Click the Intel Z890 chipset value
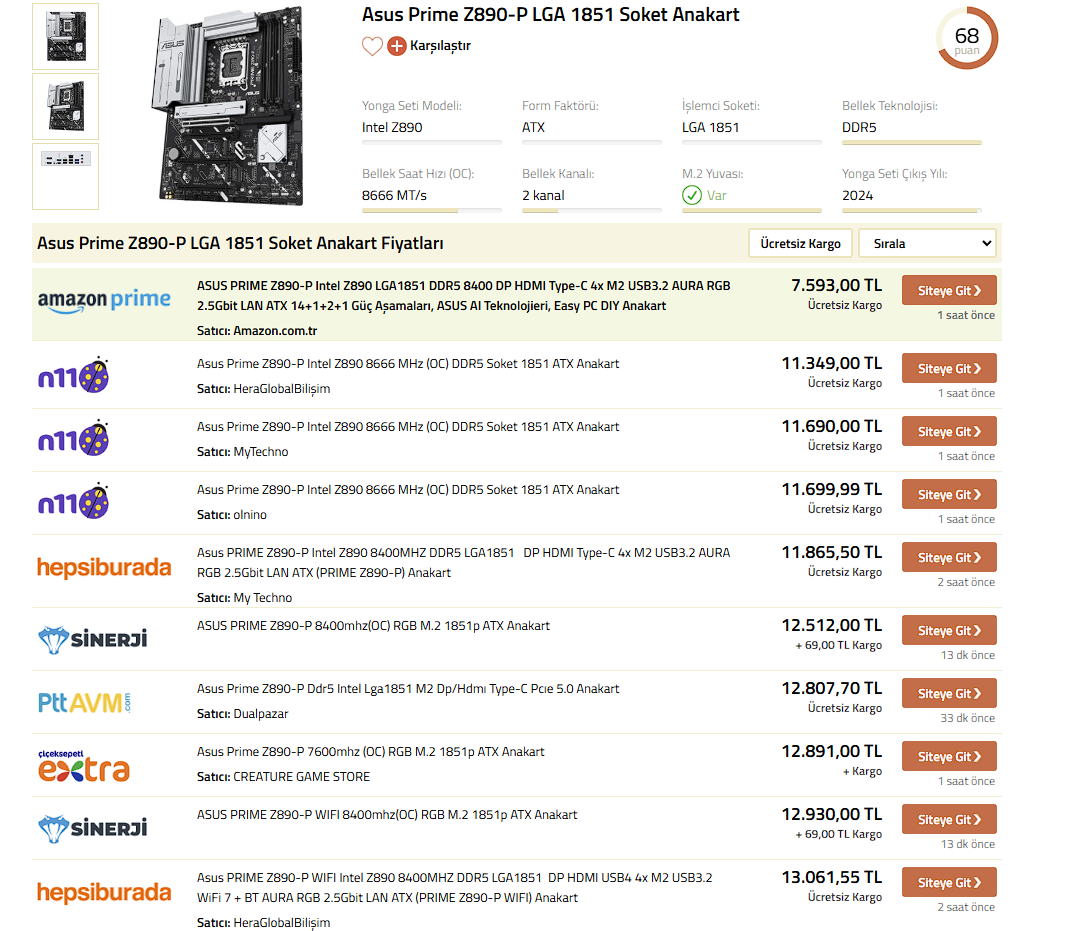Screen dimensions: 1092x931 click(x=392, y=127)
